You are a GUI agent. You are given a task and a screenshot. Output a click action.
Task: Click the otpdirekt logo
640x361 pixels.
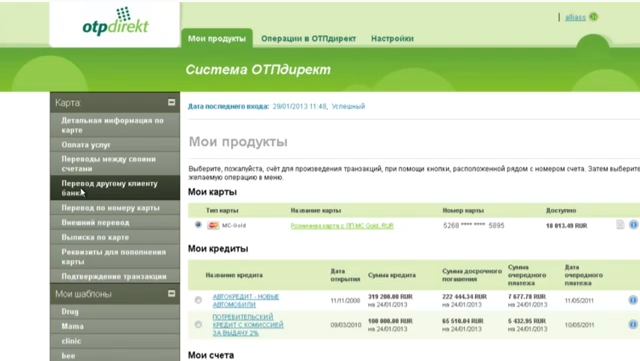point(116,22)
